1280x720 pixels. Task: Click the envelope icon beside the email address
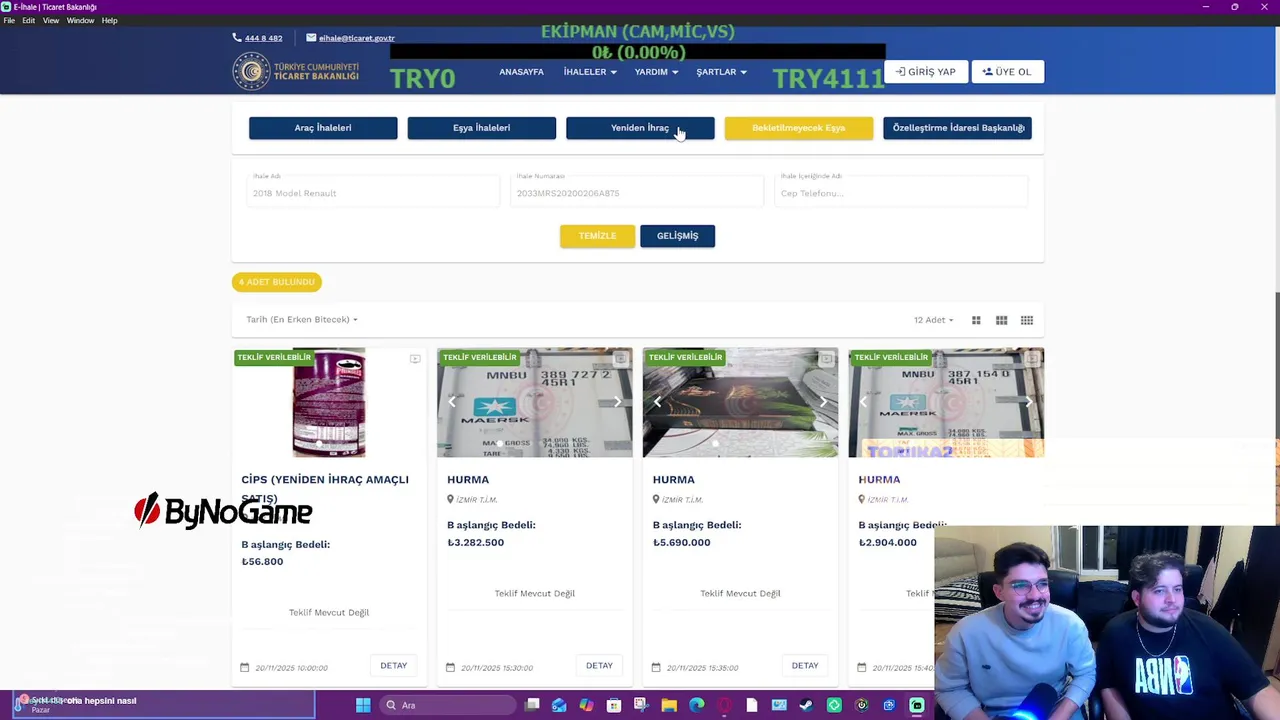(311, 38)
